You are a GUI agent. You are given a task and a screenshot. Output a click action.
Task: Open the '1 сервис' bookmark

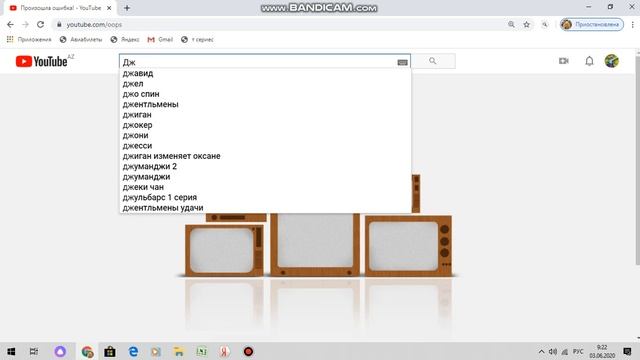pos(197,40)
